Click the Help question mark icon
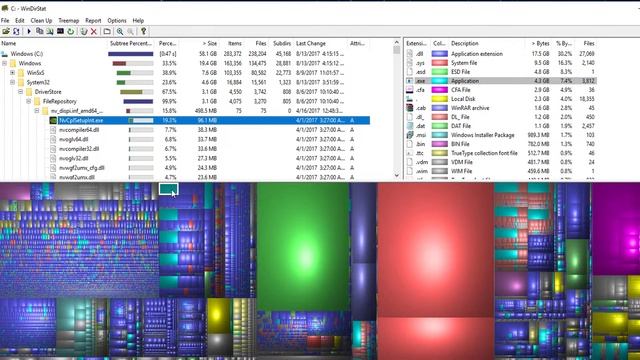640x360 pixels. pos(143,31)
